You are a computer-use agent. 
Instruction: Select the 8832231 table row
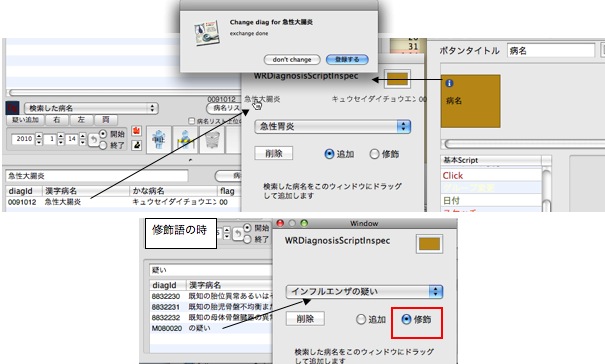[211, 307]
